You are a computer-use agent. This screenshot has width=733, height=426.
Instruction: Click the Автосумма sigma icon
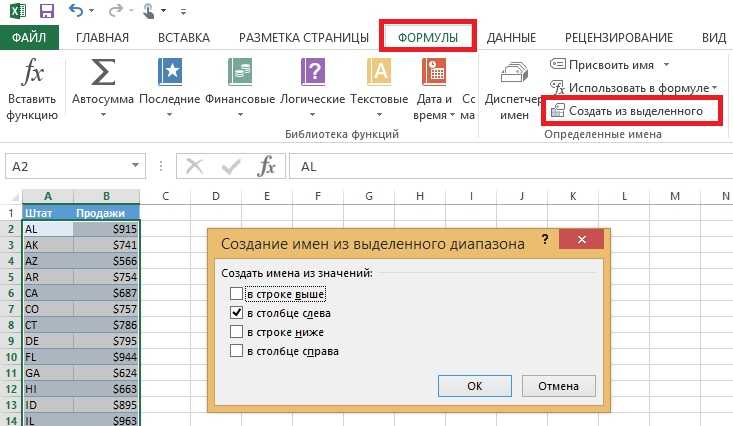103,72
